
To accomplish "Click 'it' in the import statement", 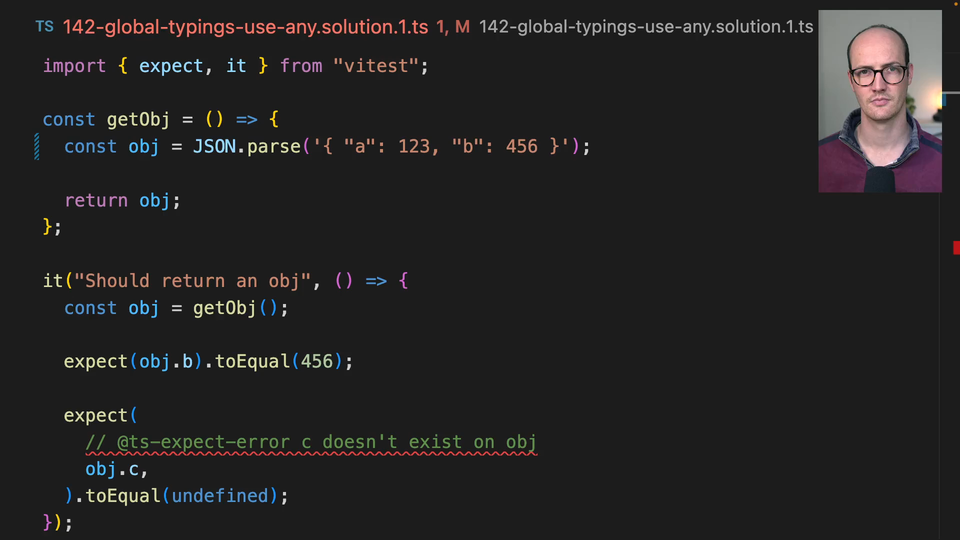I will pos(236,66).
